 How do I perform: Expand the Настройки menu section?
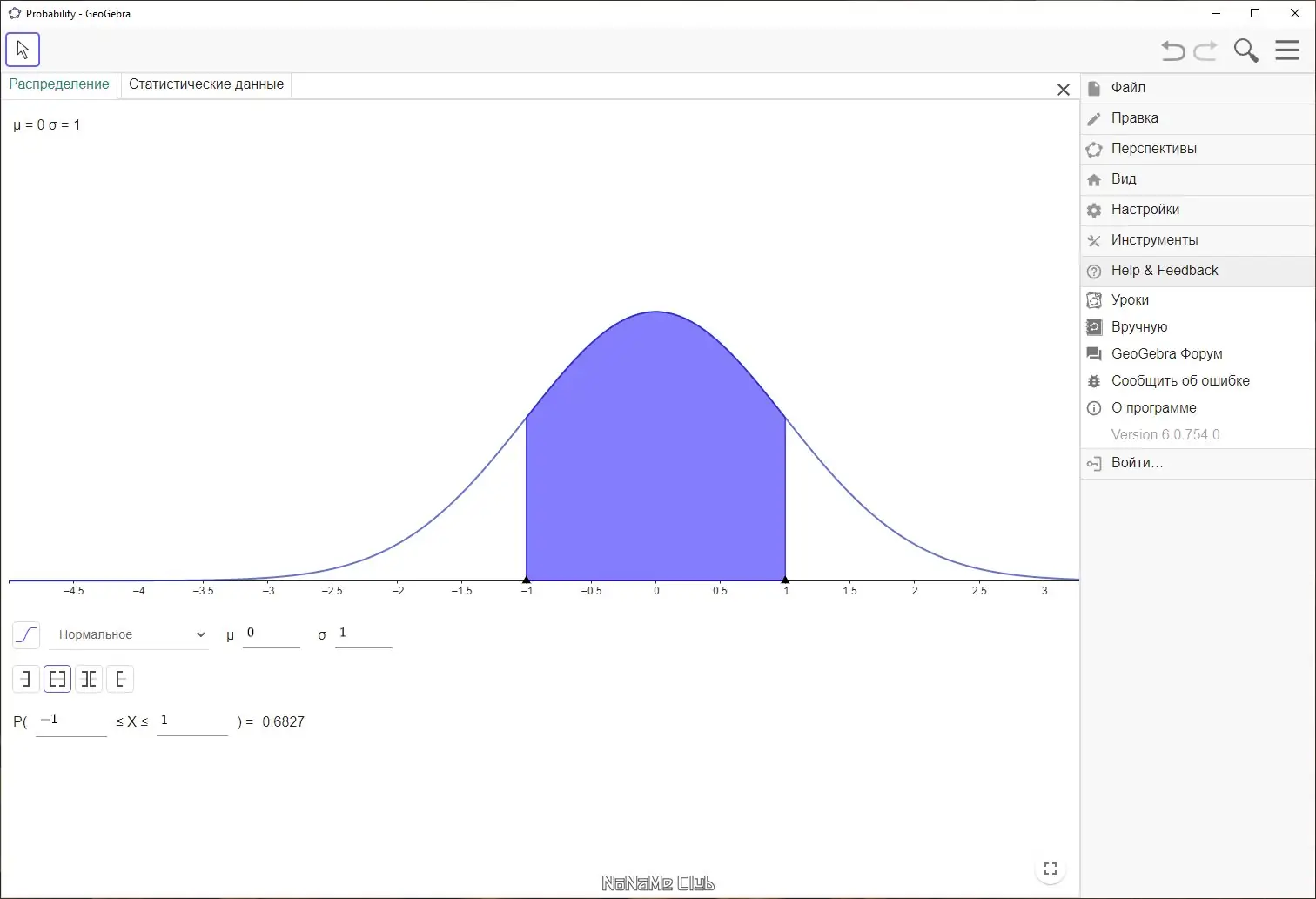(x=1198, y=210)
